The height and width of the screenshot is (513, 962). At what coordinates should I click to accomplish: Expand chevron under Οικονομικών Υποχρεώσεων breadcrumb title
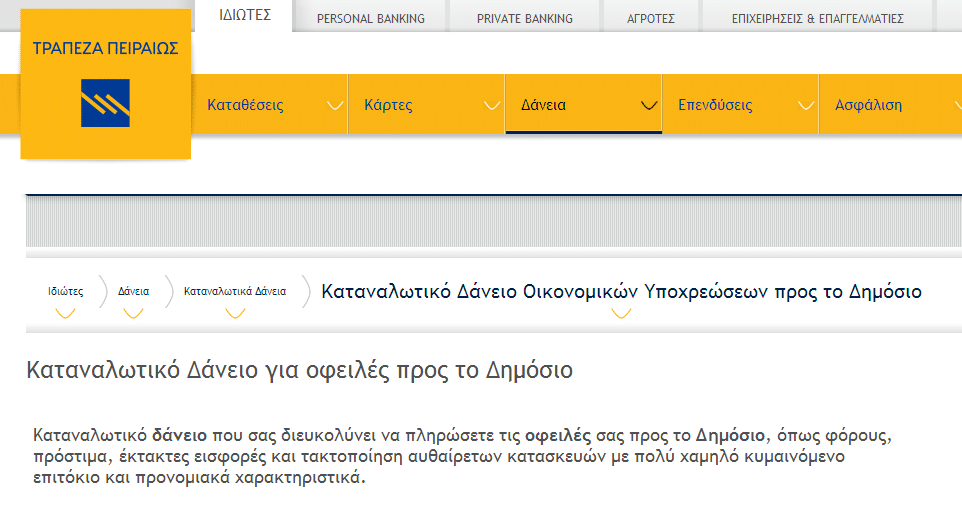click(621, 314)
